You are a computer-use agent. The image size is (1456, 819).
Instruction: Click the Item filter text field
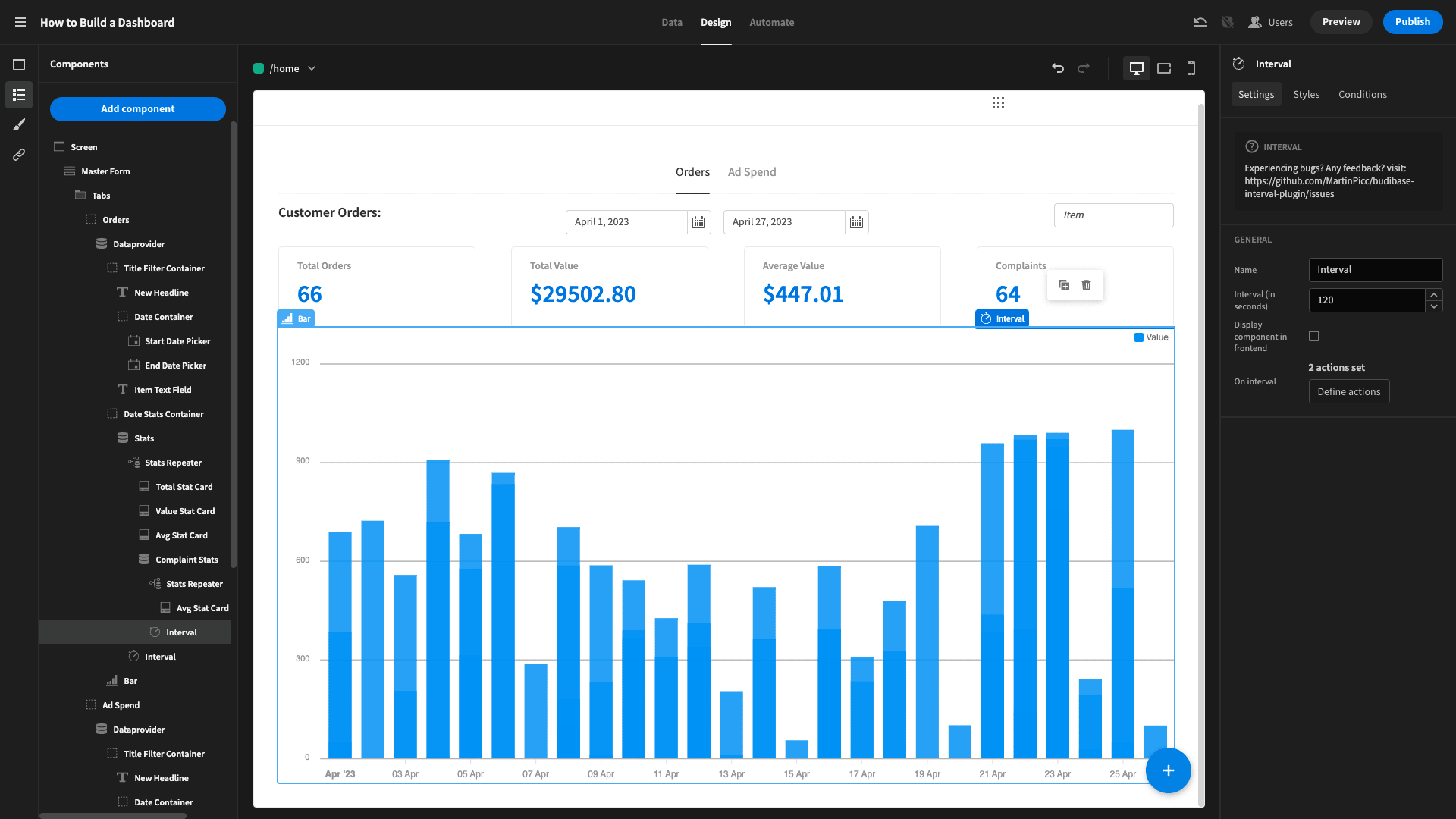pyautogui.click(x=1113, y=215)
